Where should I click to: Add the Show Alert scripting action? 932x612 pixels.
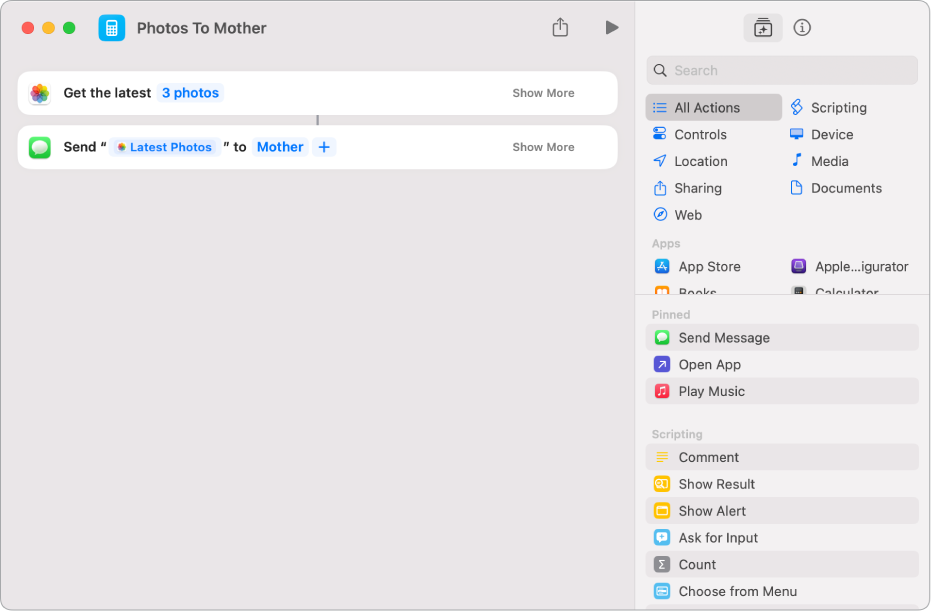click(x=782, y=510)
